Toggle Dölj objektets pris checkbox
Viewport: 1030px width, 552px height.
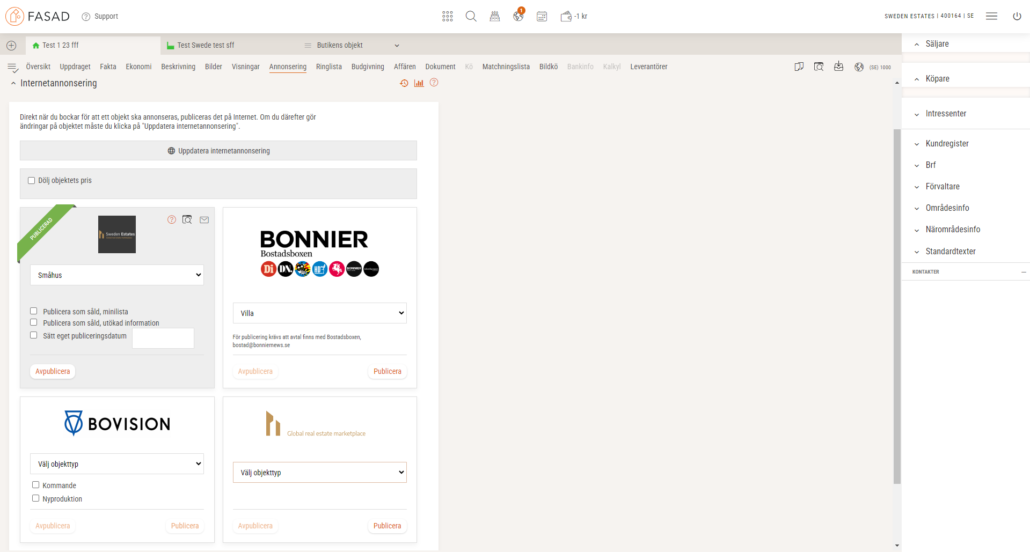[x=31, y=181]
